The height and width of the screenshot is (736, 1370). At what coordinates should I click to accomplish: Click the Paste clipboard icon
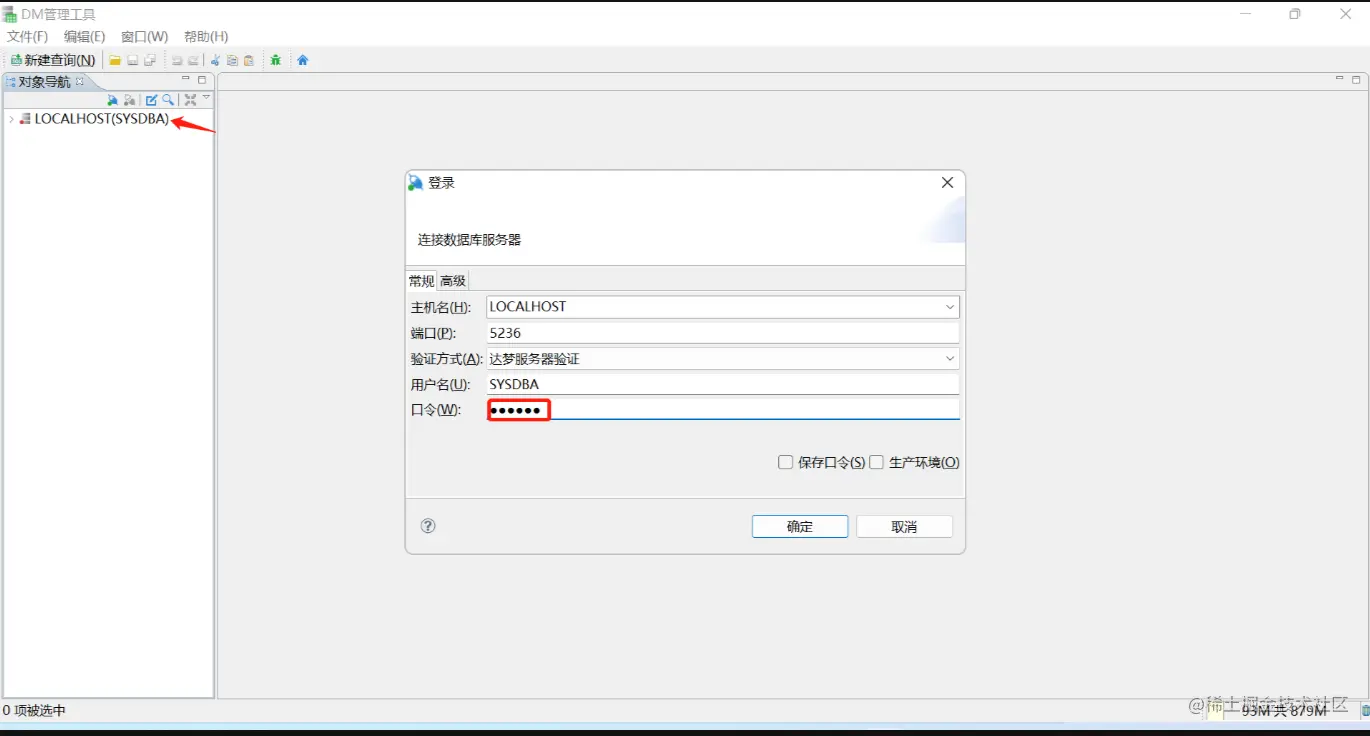pyautogui.click(x=249, y=60)
